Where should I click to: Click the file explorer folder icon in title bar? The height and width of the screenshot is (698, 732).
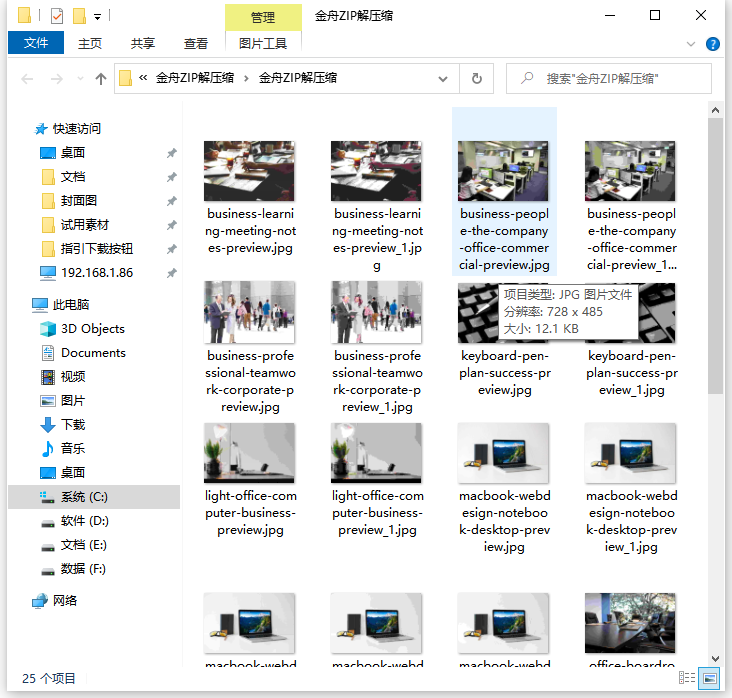[x=24, y=15]
